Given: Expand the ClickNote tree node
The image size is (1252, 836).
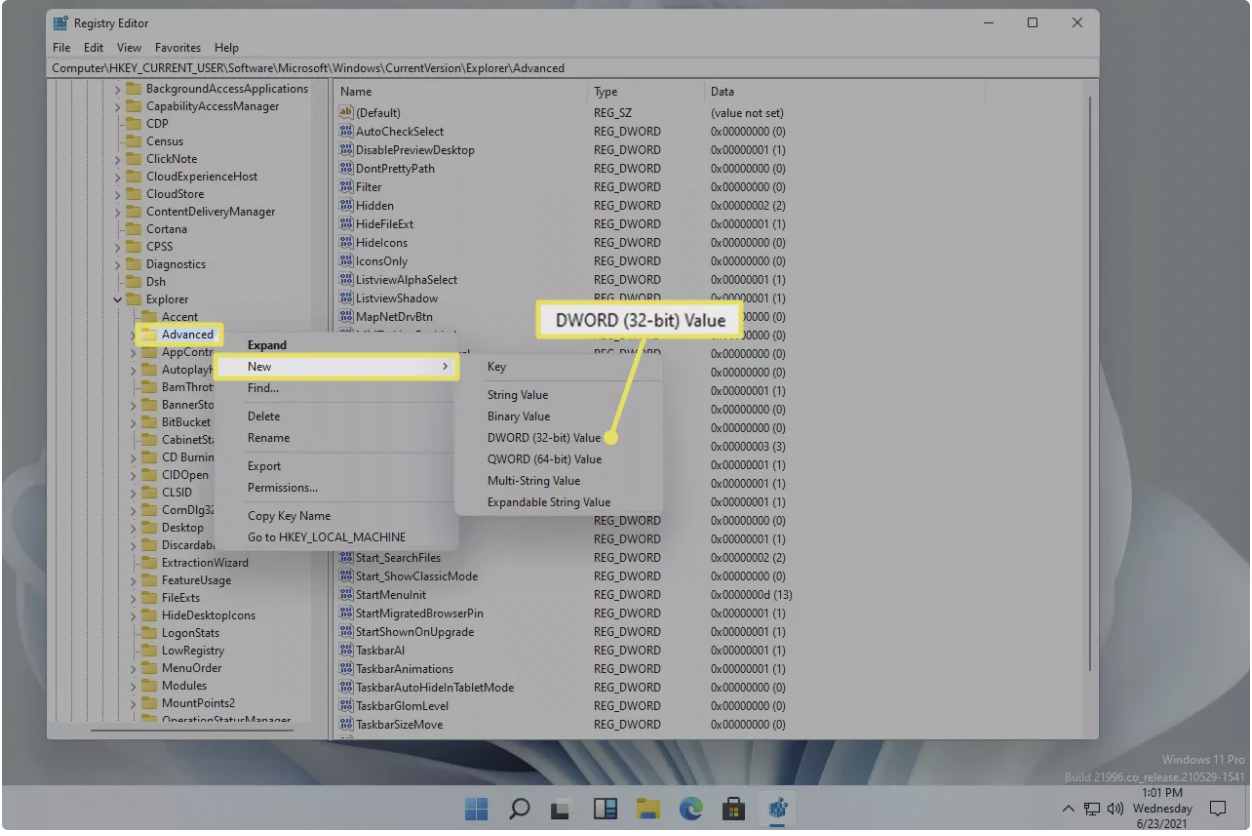Looking at the screenshot, I should pos(118,159).
